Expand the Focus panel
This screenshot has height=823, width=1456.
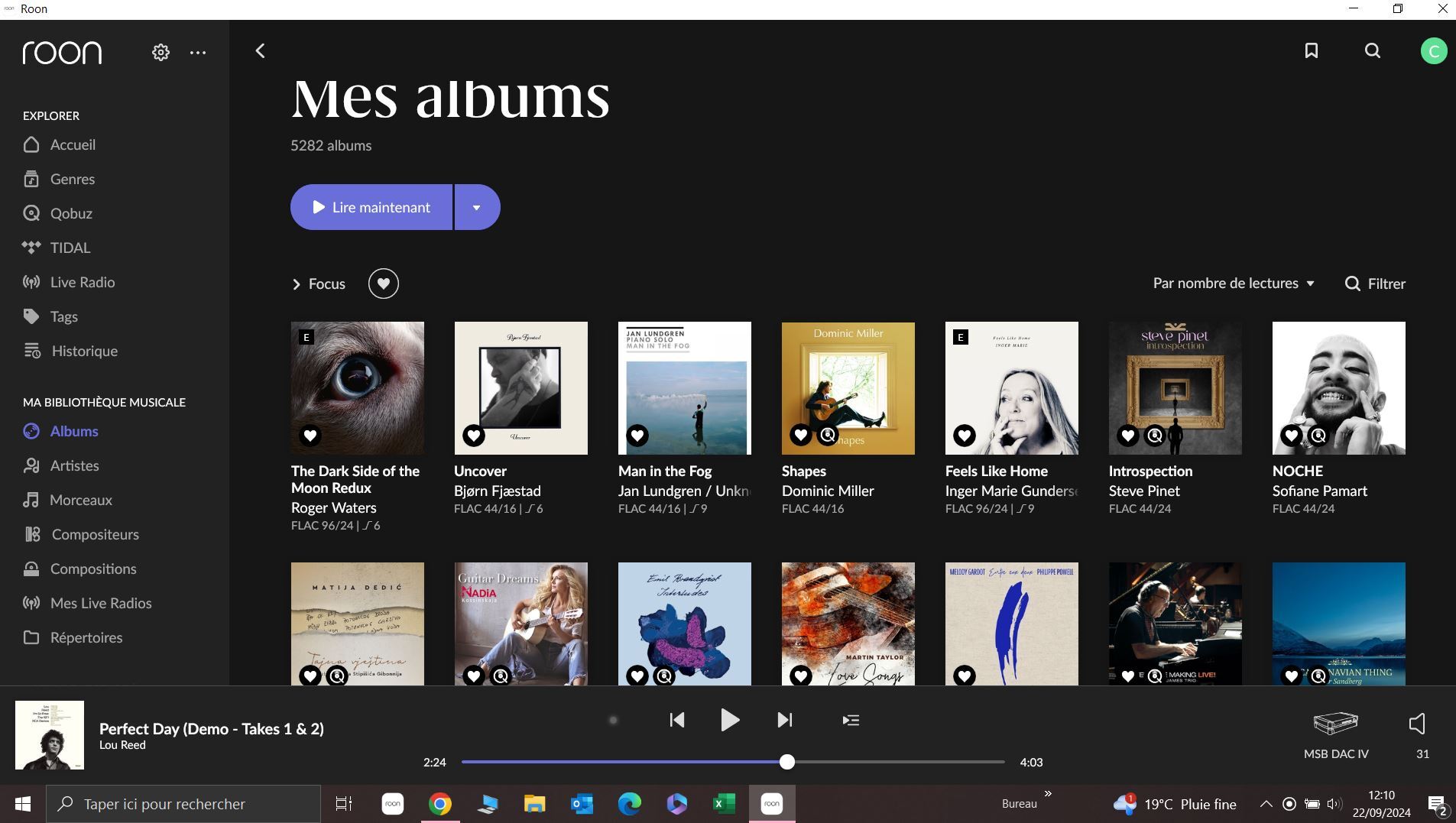point(319,284)
